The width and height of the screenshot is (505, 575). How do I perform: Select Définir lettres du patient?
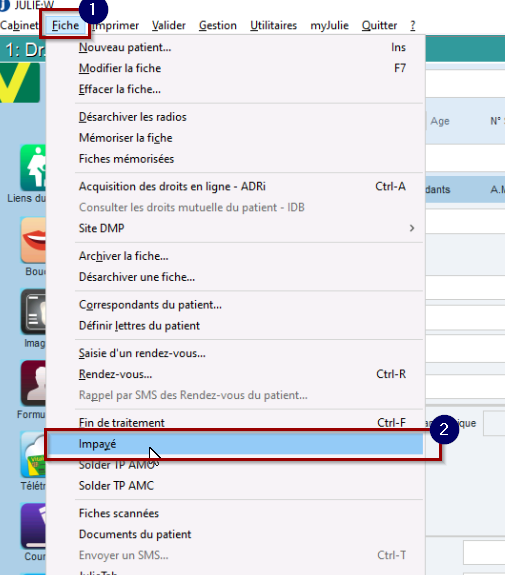coord(235,326)
